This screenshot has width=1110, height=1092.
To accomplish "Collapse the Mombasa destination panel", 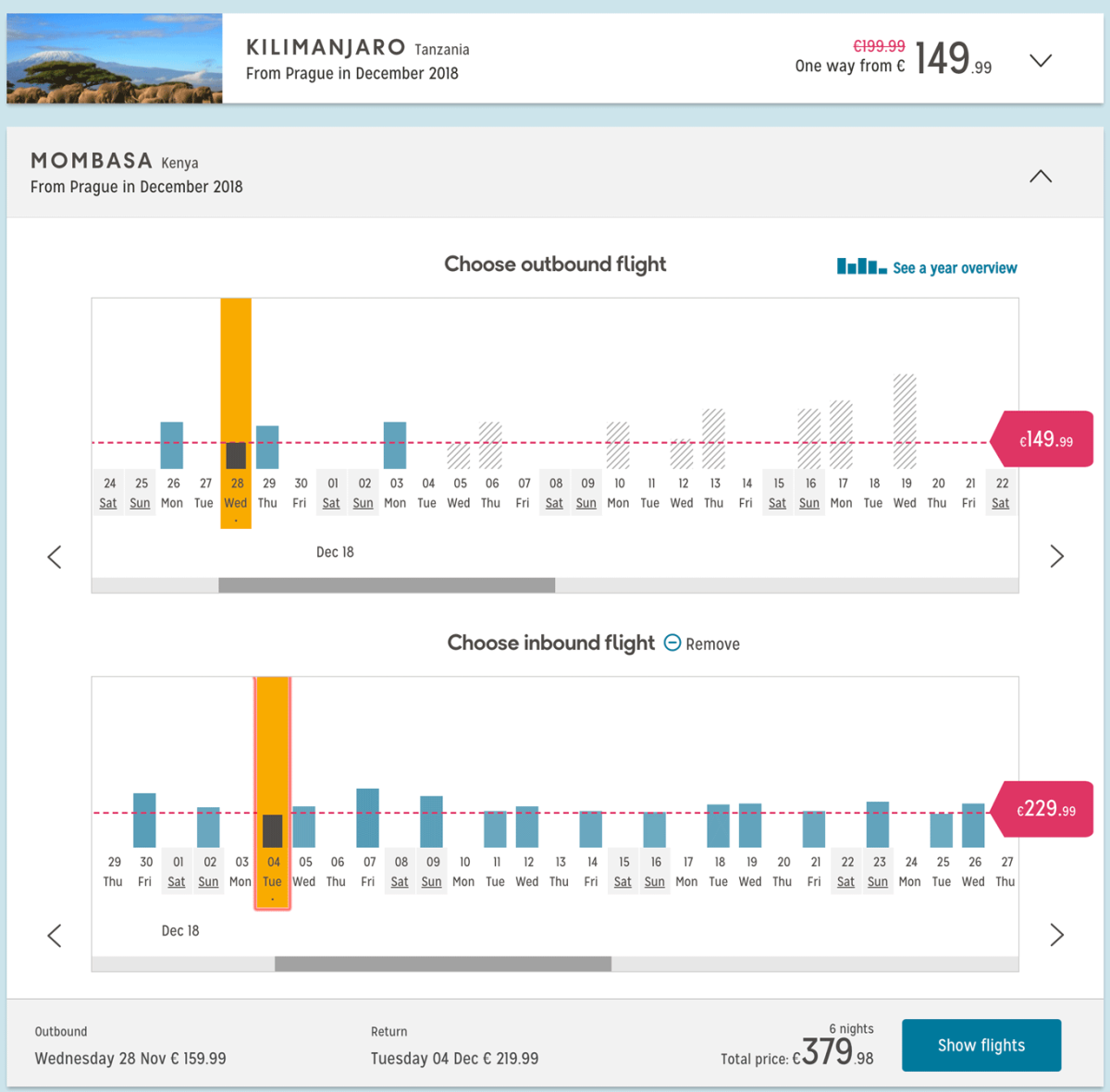I will (x=1041, y=177).
